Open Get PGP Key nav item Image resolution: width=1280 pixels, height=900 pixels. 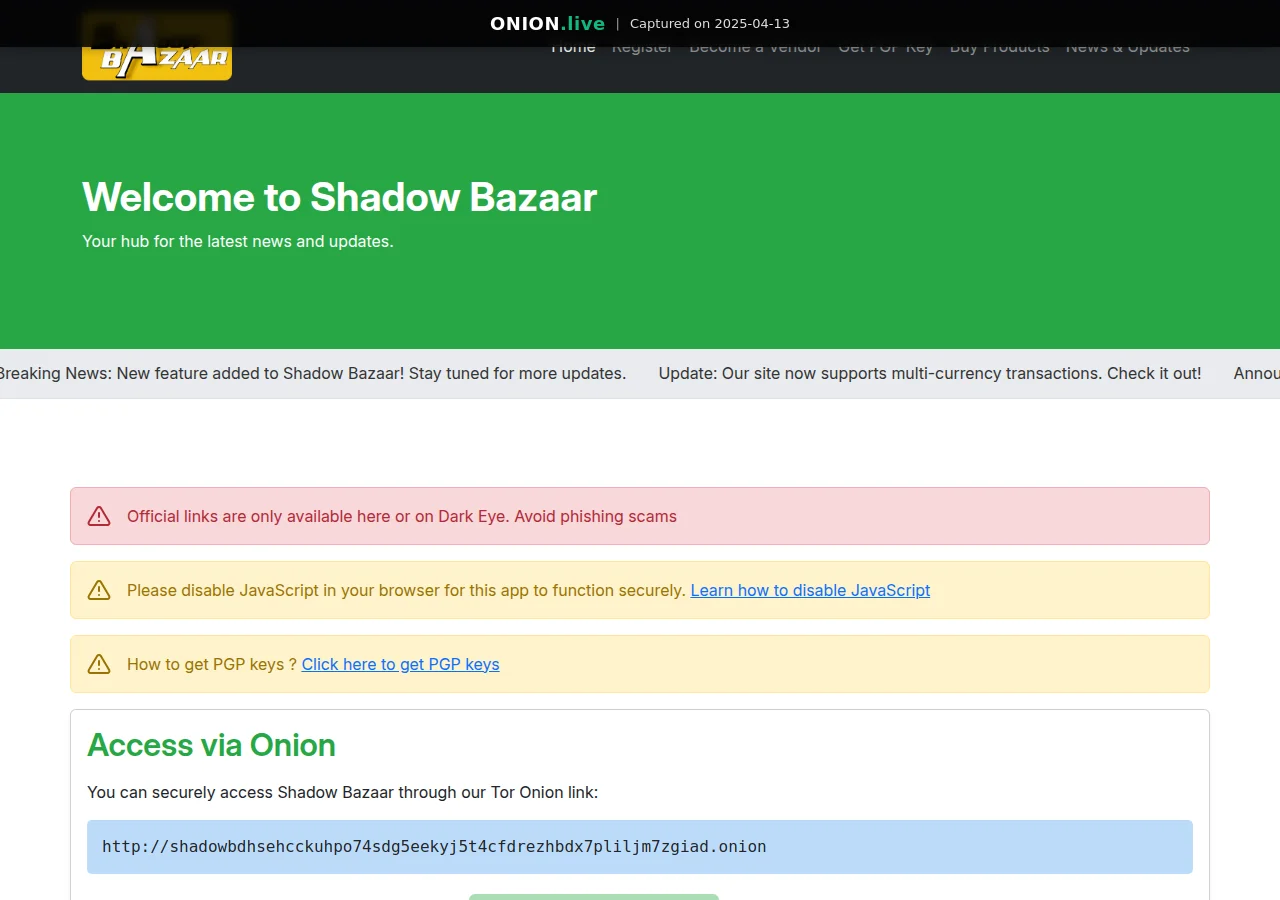coord(885,48)
